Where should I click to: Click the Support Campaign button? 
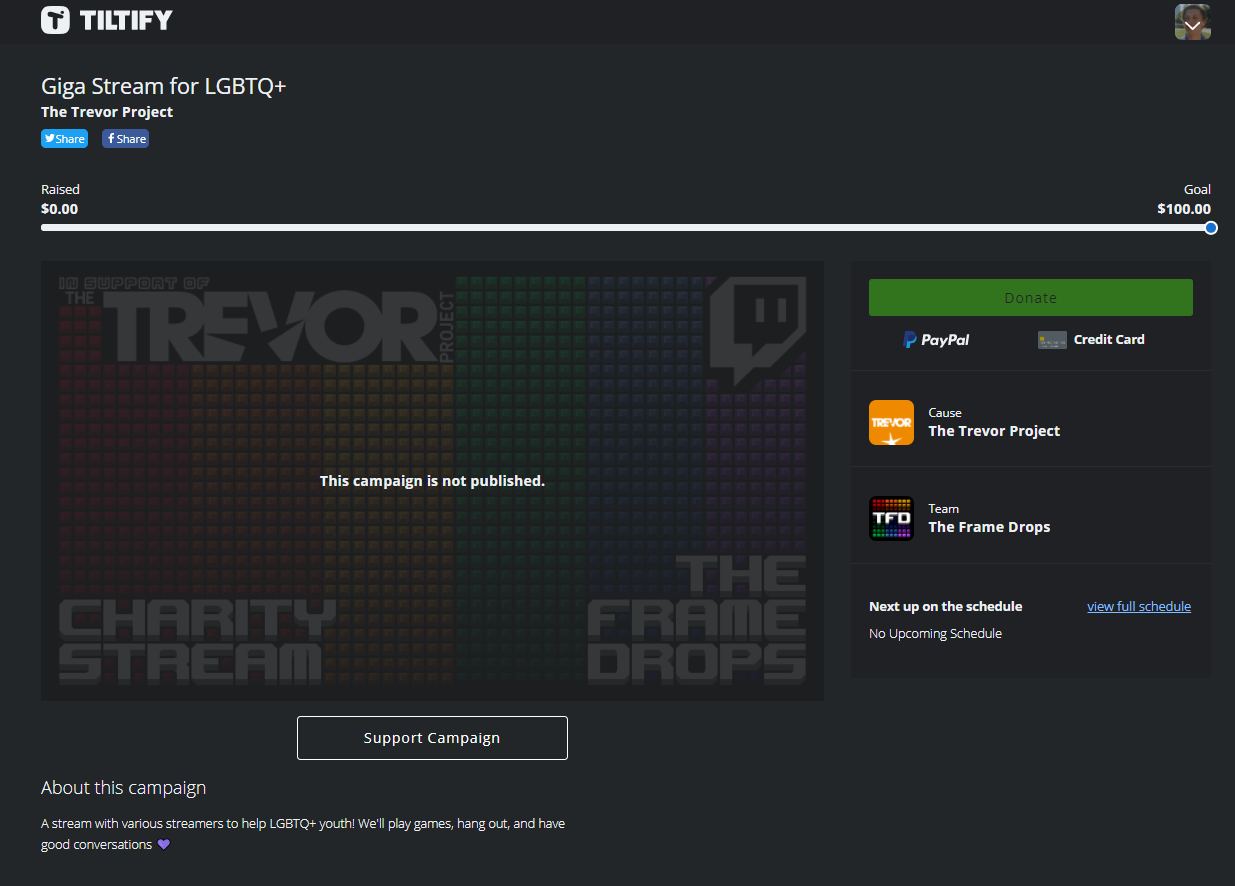tap(432, 738)
